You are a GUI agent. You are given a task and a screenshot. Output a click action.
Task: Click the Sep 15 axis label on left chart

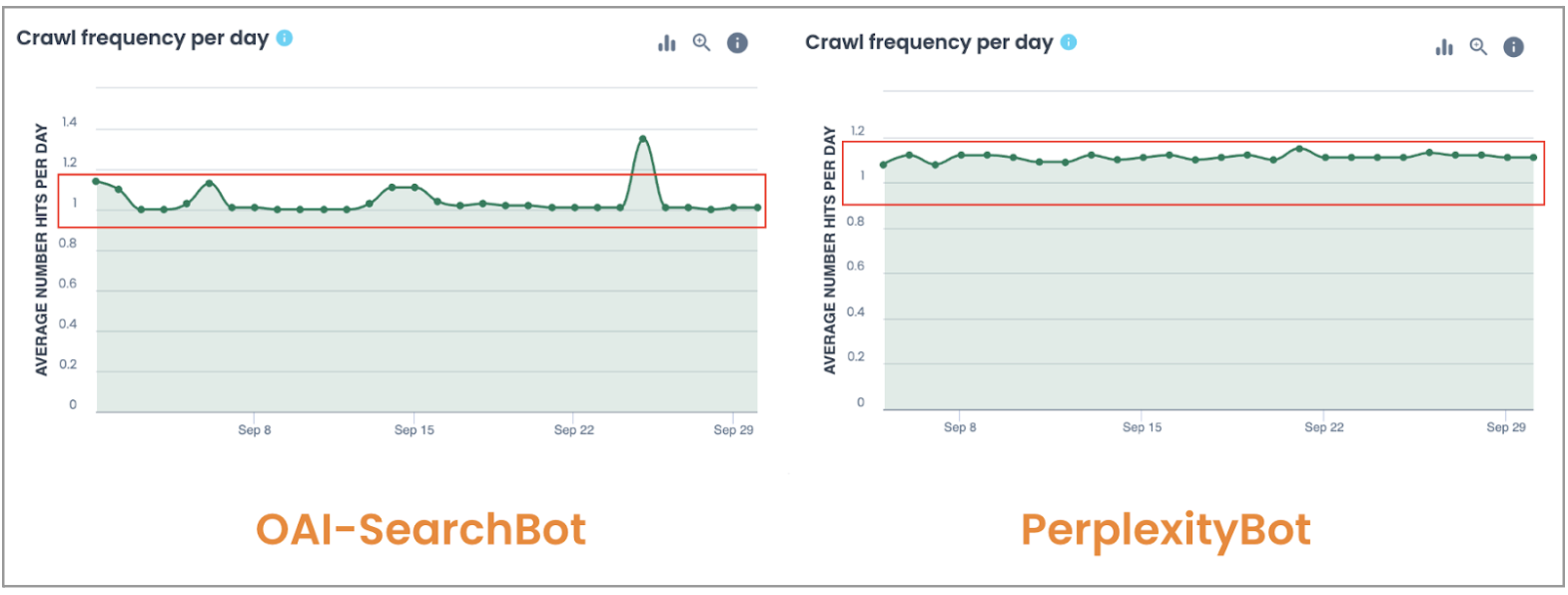tap(413, 429)
